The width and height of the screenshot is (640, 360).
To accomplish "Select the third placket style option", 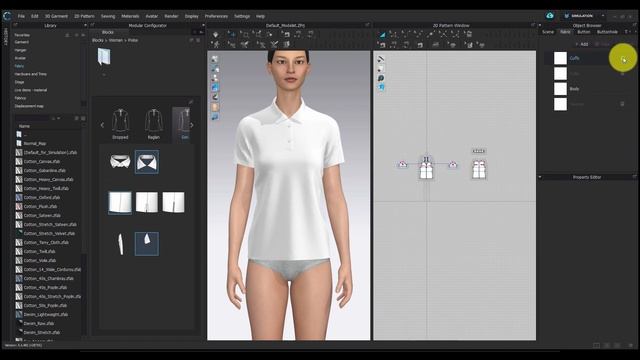I will pos(173,202).
